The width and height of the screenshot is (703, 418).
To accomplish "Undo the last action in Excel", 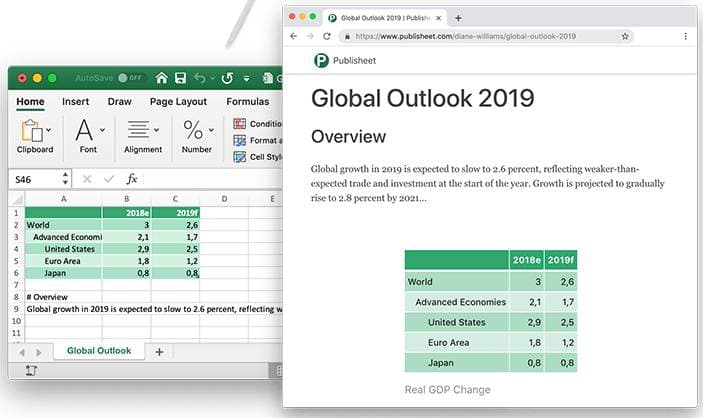I will click(200, 78).
